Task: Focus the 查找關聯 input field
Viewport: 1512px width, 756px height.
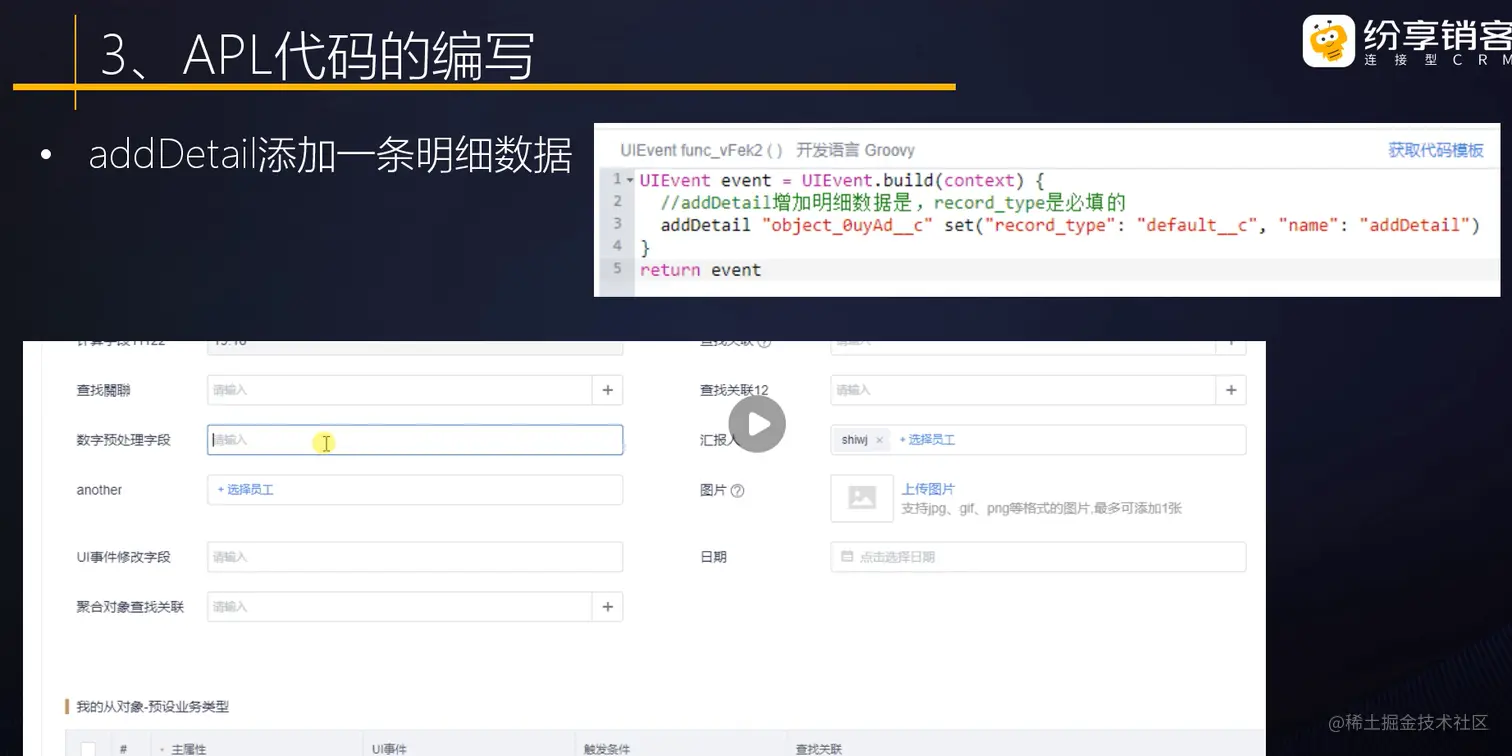Action: click(x=400, y=390)
